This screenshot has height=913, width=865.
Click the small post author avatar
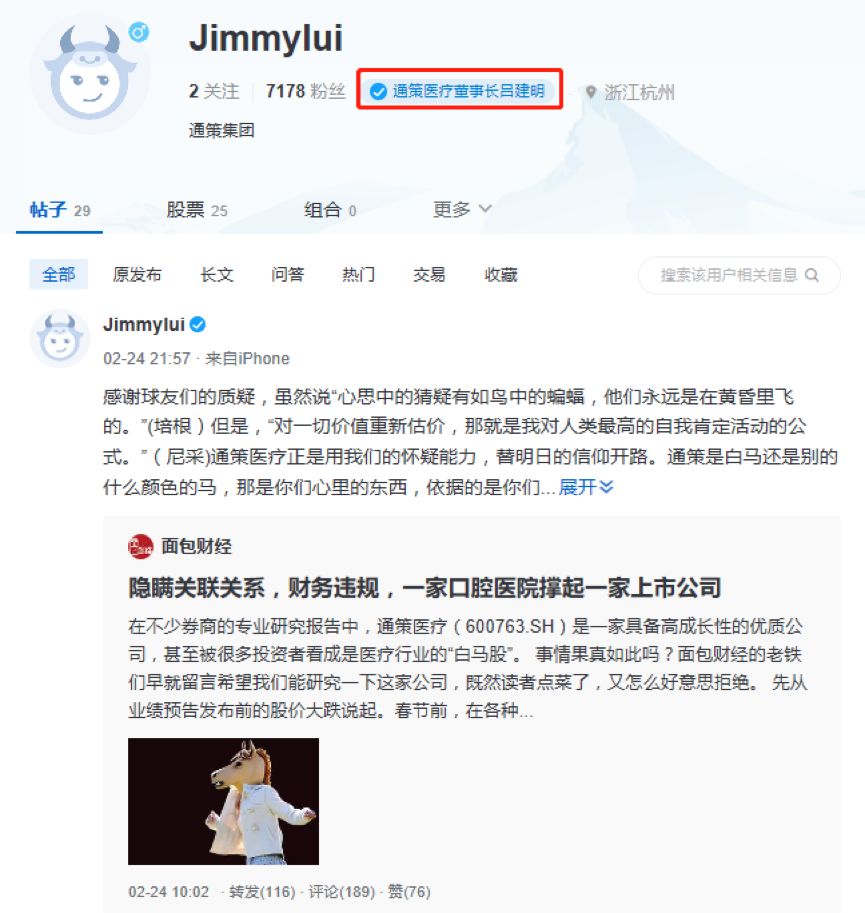(59, 338)
